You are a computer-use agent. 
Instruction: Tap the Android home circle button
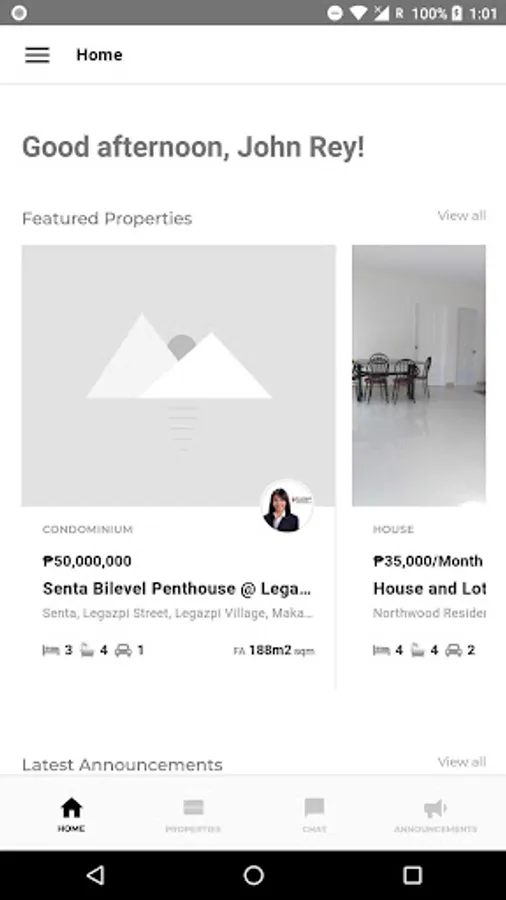click(254, 875)
